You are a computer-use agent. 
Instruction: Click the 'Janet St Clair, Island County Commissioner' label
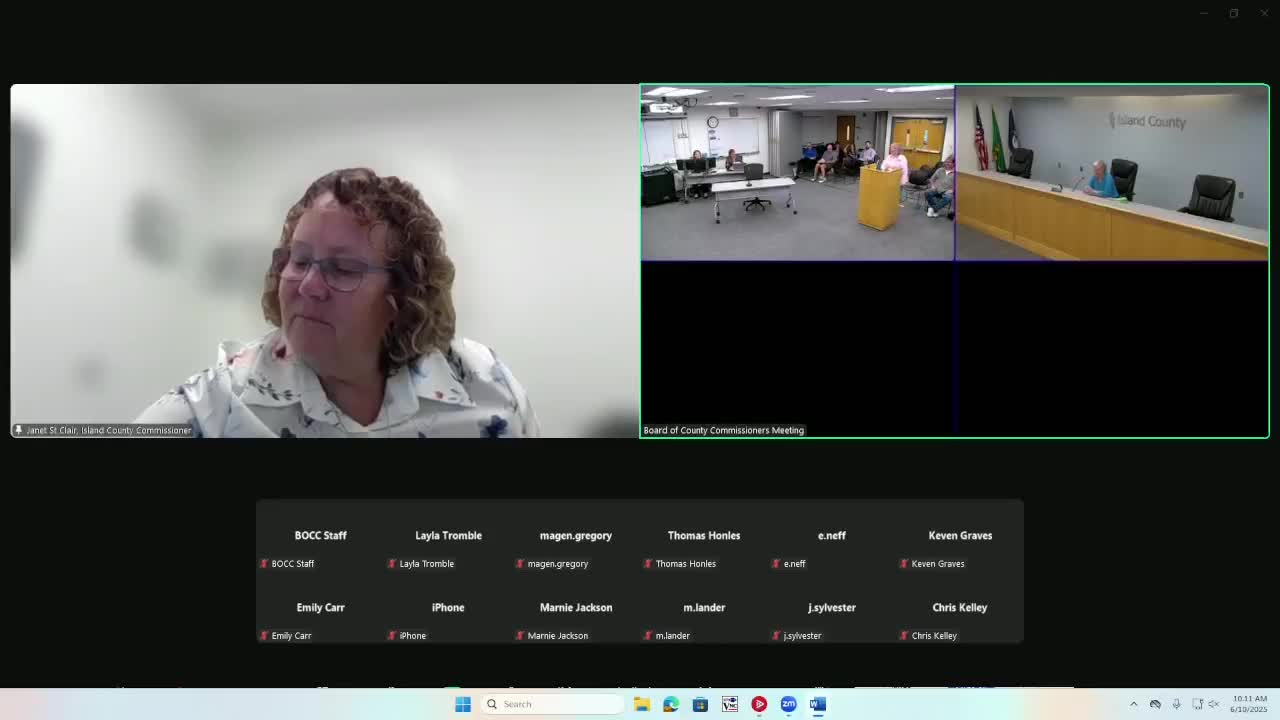point(109,430)
